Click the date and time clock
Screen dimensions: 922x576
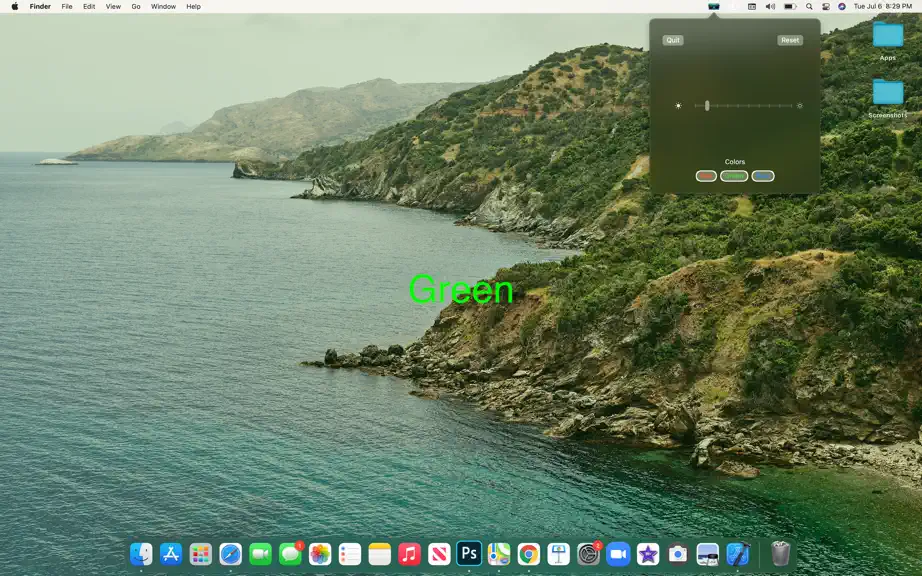click(883, 6)
